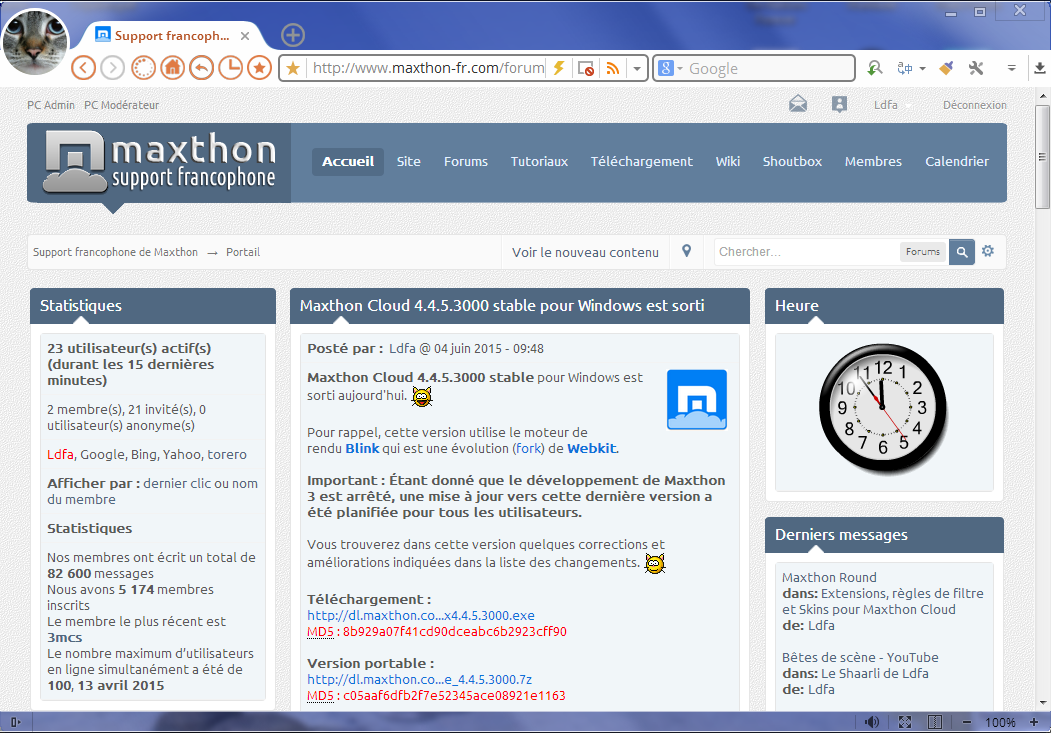Toggle sidebar icon in status bar
This screenshot has height=733, width=1051.
[x=15, y=722]
